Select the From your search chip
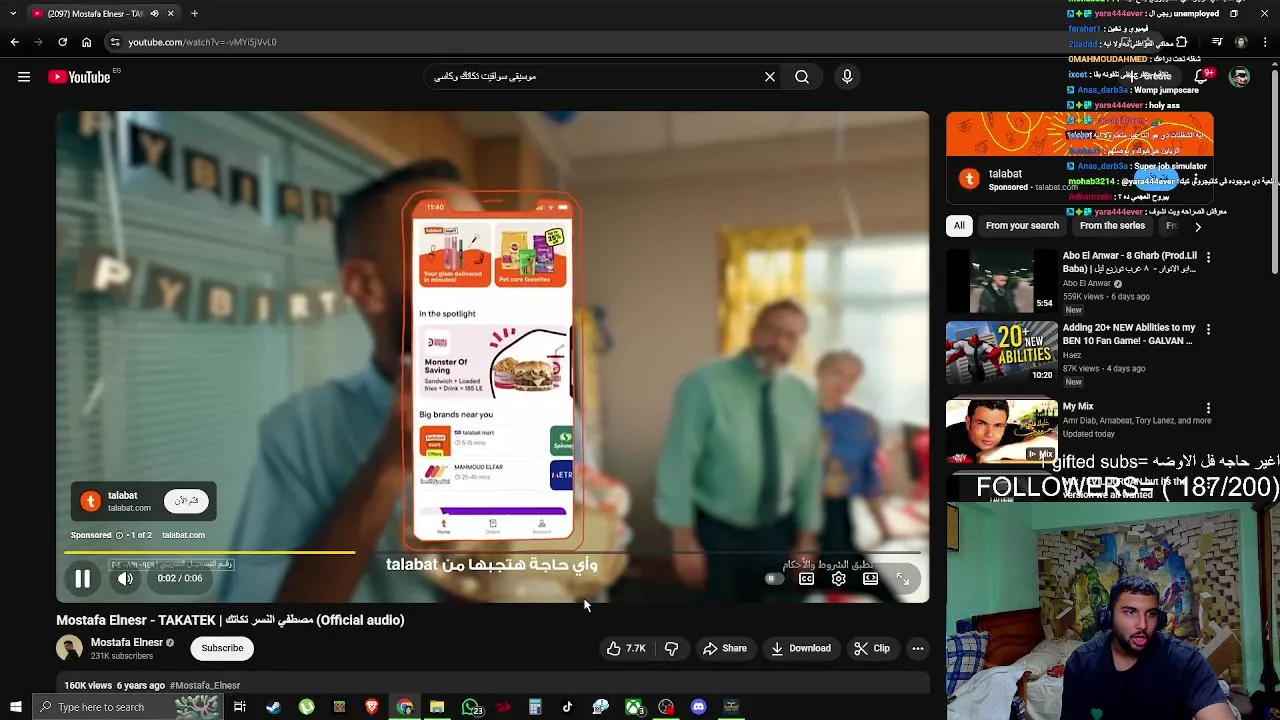The image size is (1280, 720). pos(1022,225)
